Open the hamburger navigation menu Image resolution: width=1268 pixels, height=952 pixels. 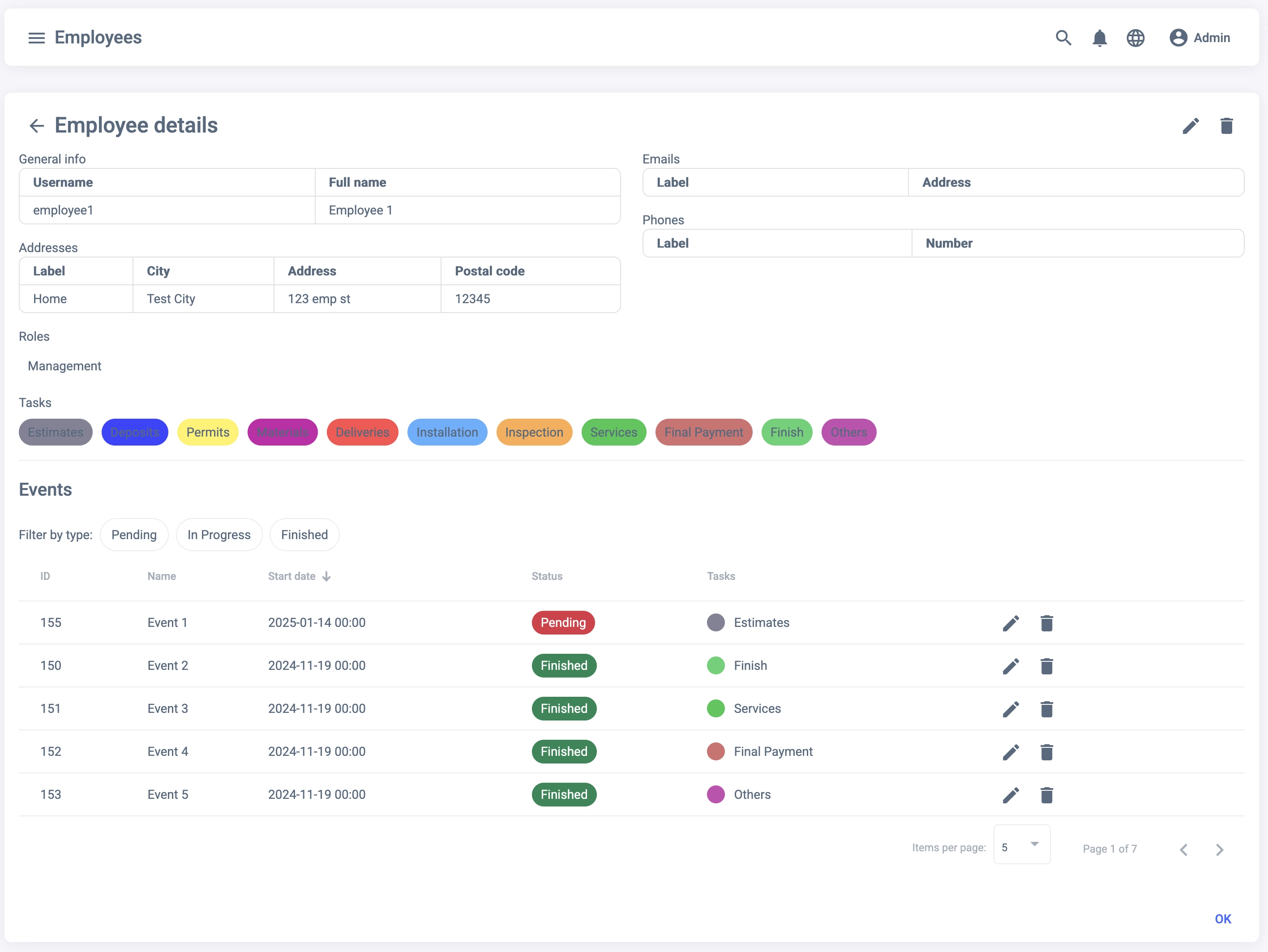37,38
